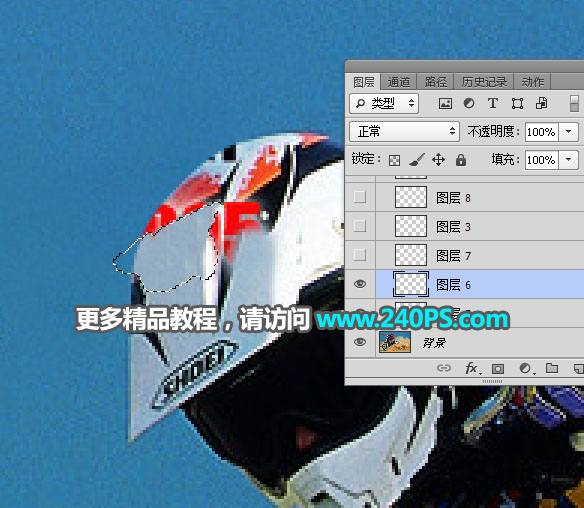This screenshot has width=584, height=508.
Task: Click 图层 3 thumbnail
Action: pos(411,226)
